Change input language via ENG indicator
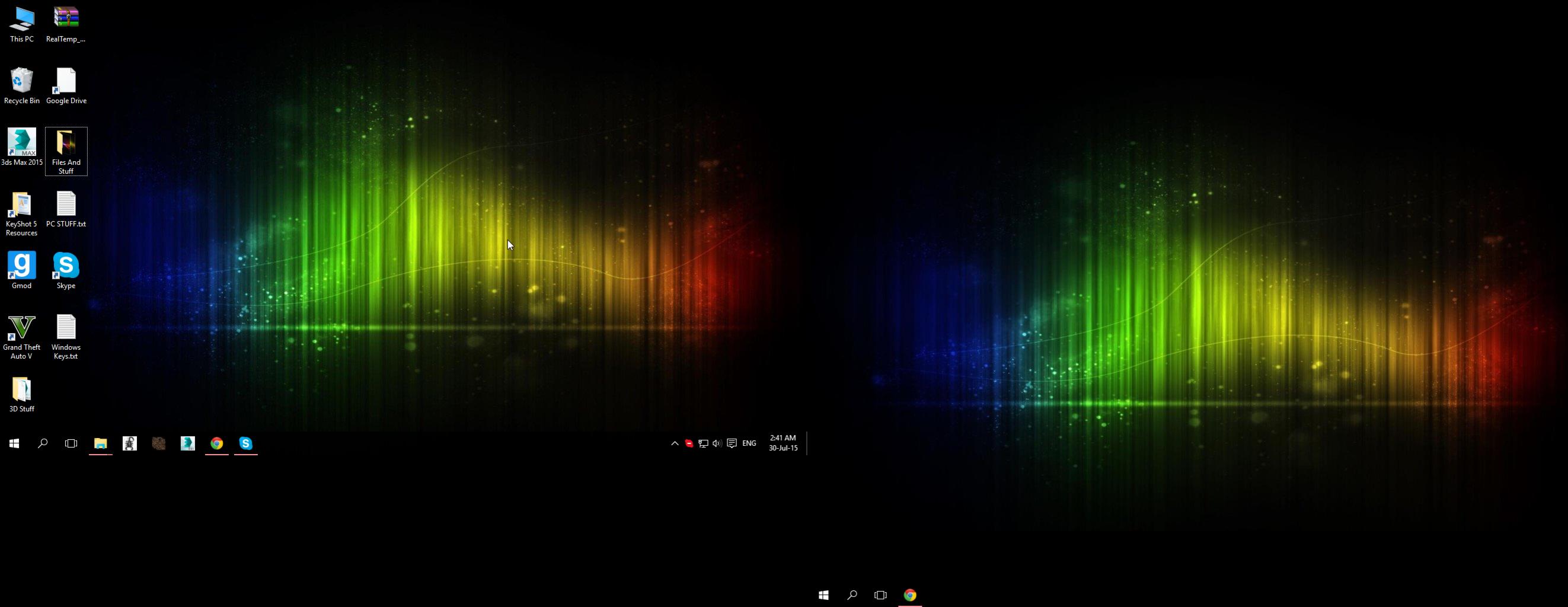 749,443
